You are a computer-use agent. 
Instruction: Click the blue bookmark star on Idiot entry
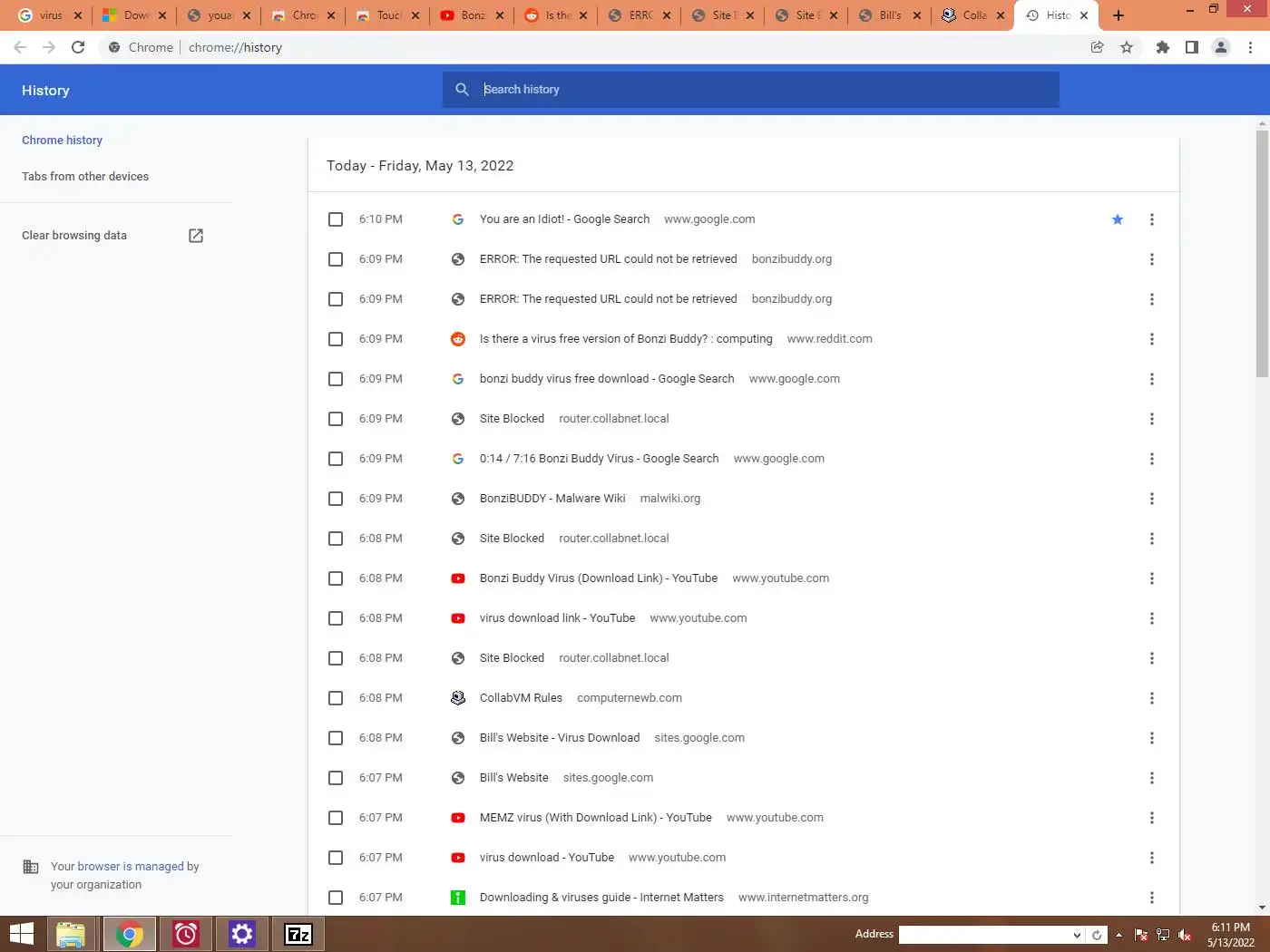pos(1118,219)
